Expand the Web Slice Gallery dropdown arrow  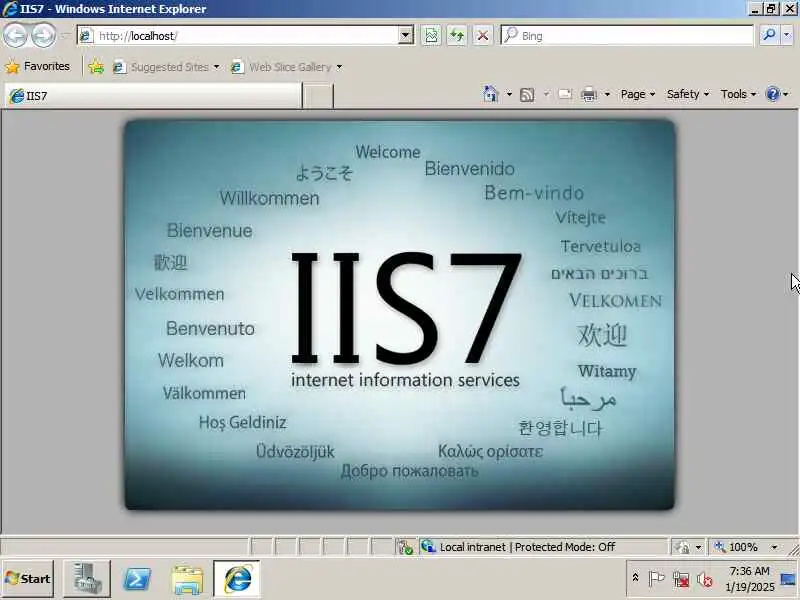[x=339, y=67]
